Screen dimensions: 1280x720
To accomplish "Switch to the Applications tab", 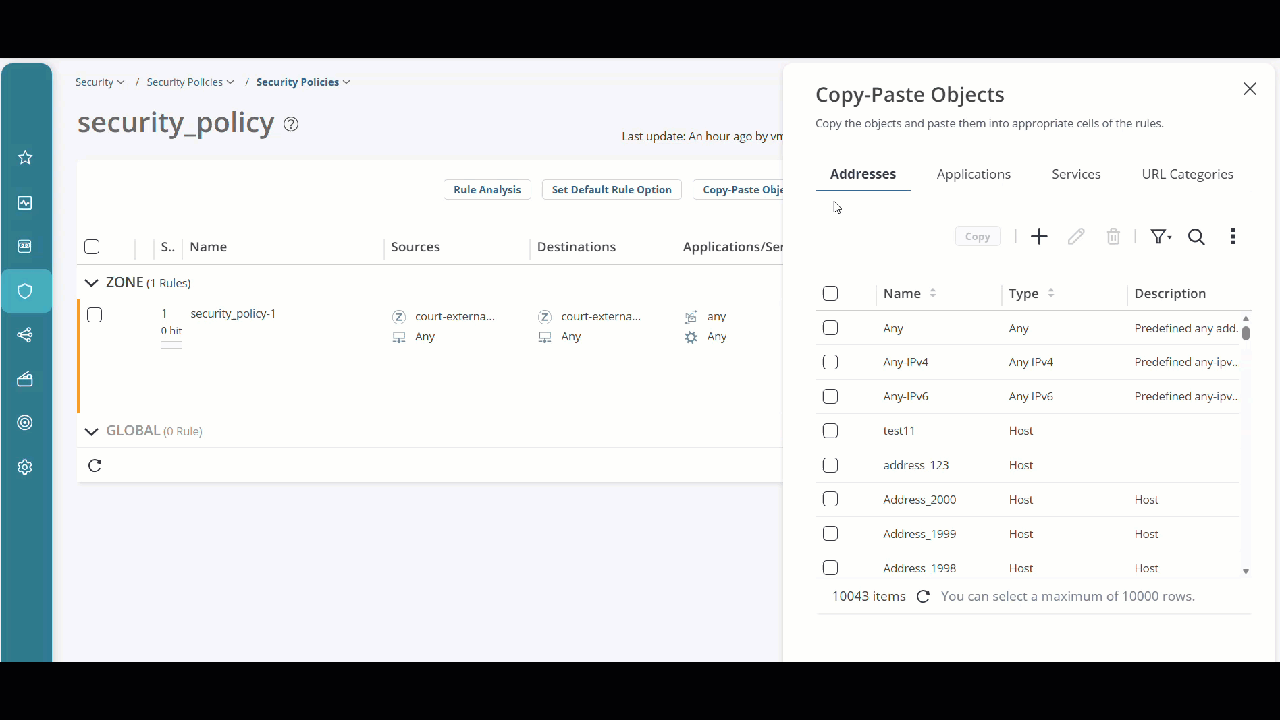I will (974, 174).
